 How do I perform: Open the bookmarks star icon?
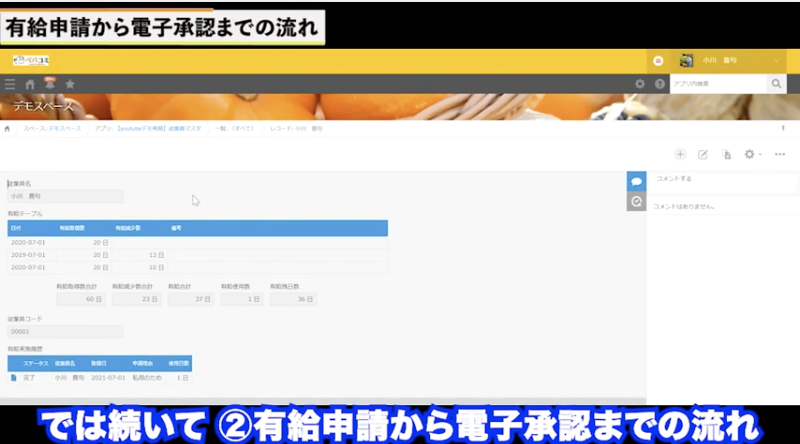point(70,84)
